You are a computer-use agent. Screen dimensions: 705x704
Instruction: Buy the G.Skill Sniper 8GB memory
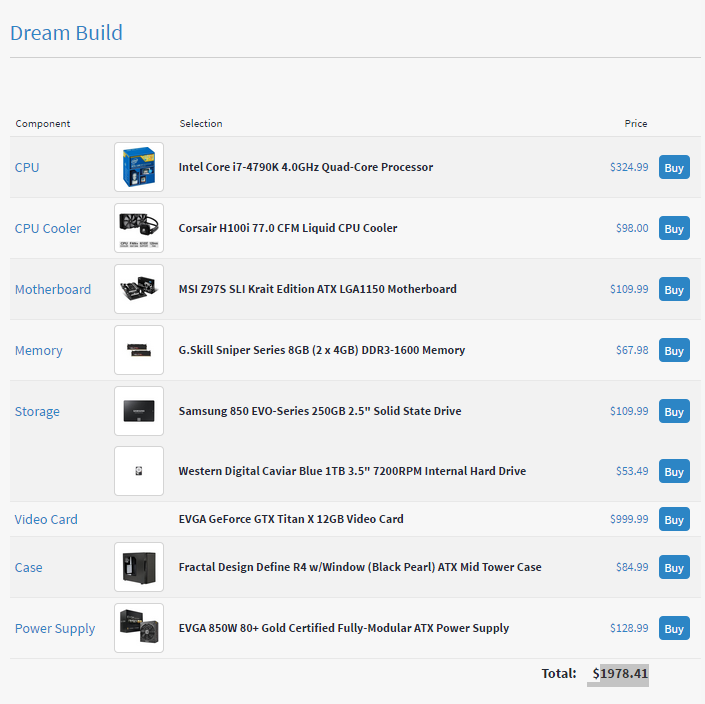point(674,350)
